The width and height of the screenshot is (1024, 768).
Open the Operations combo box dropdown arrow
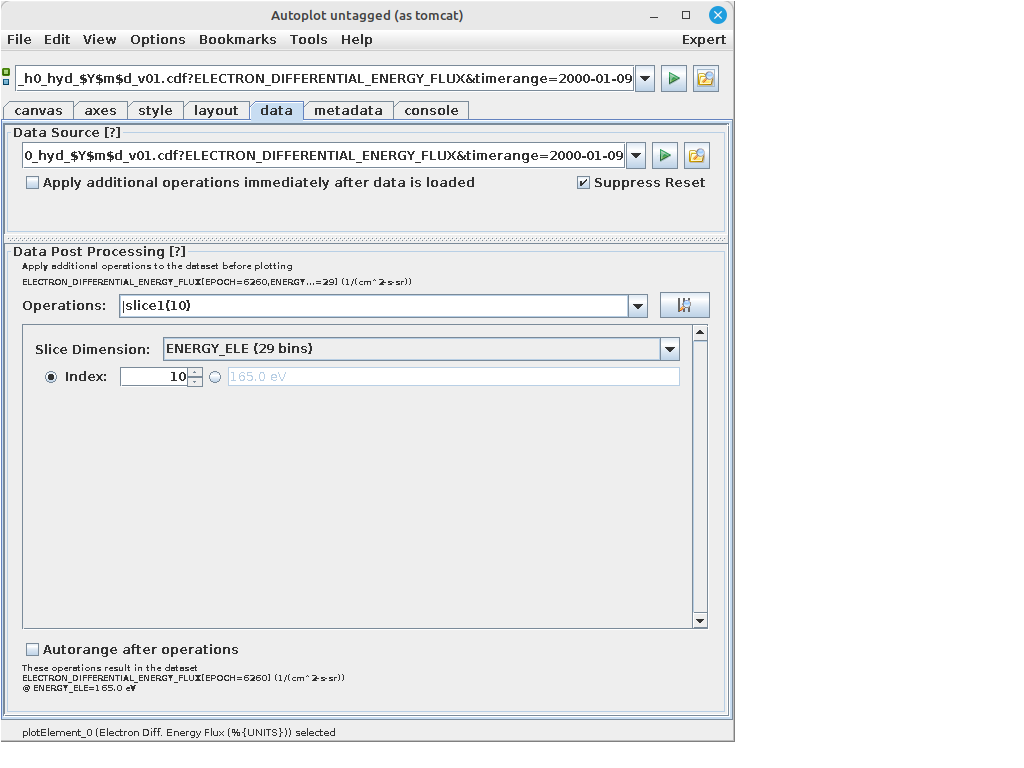(x=638, y=306)
